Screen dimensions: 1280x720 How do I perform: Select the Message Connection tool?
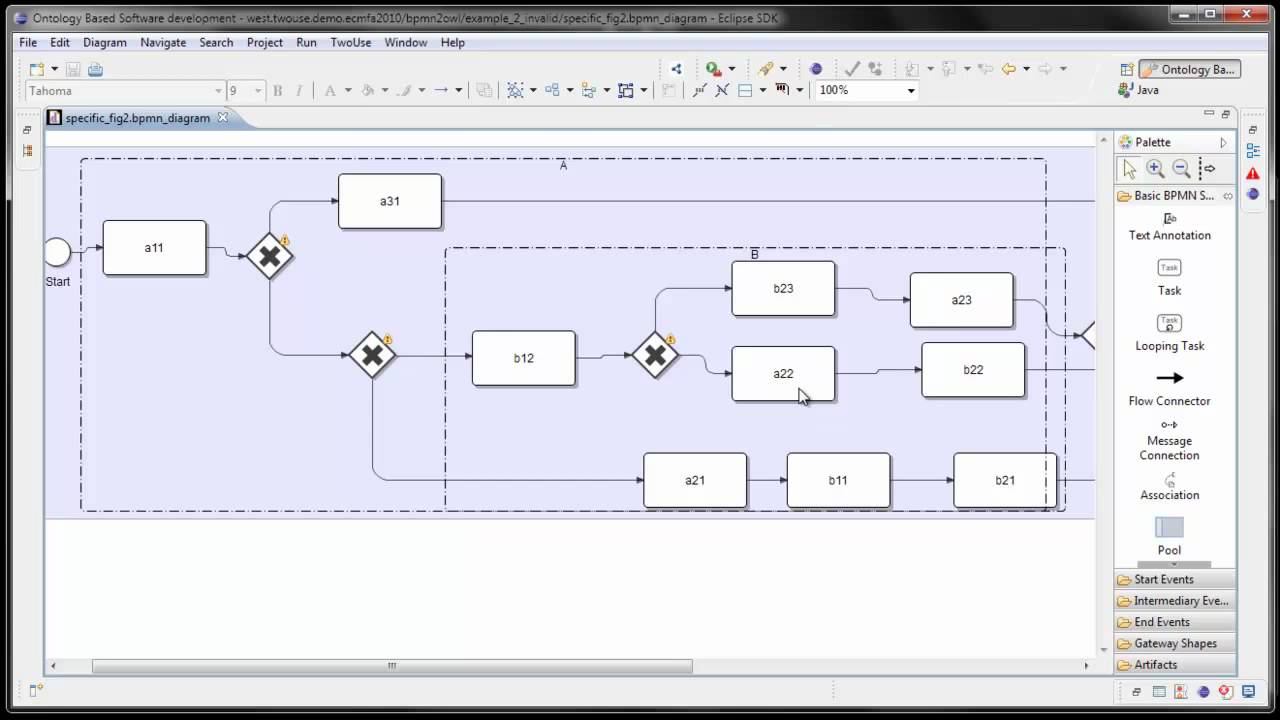1169,440
